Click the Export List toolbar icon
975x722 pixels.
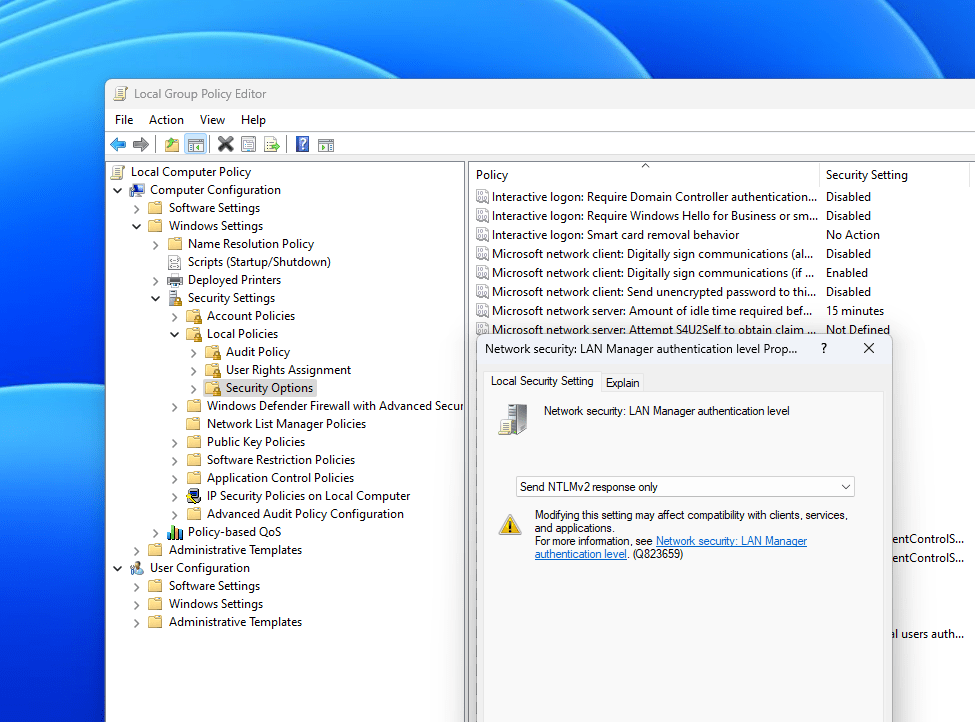272,145
